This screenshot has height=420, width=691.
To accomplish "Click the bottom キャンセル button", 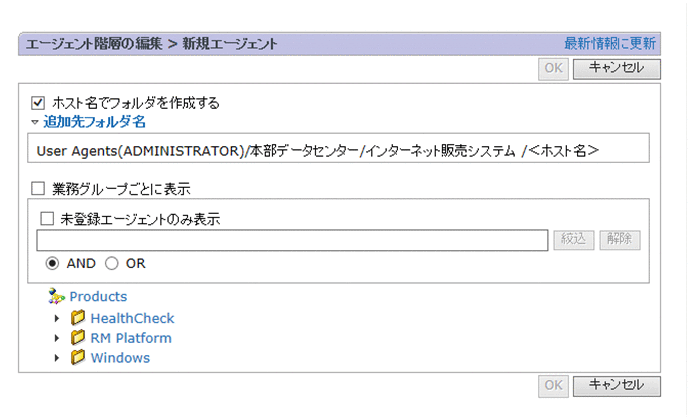I will 617,386.
